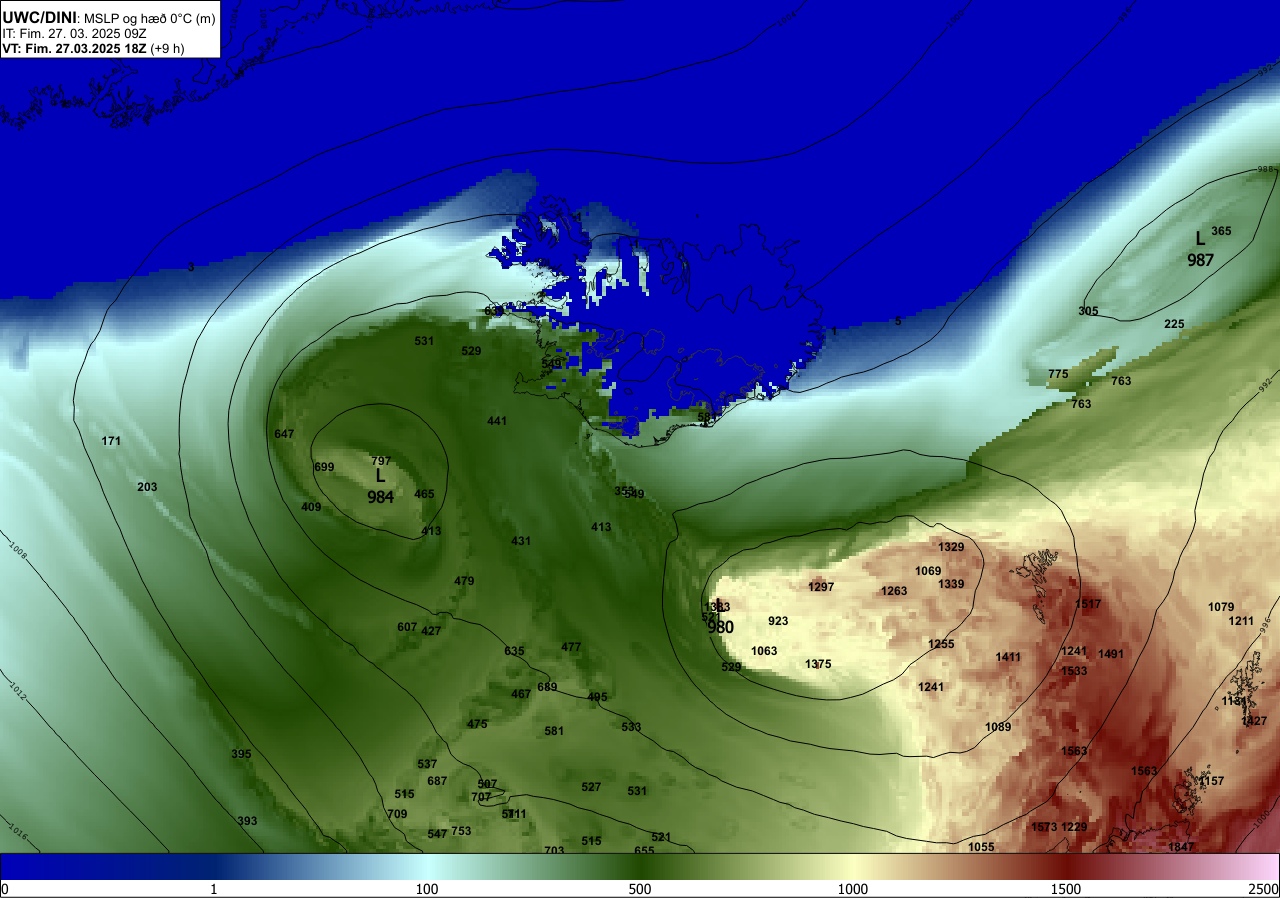Click the height value 1063
This screenshot has width=1280, height=898.
(764, 651)
